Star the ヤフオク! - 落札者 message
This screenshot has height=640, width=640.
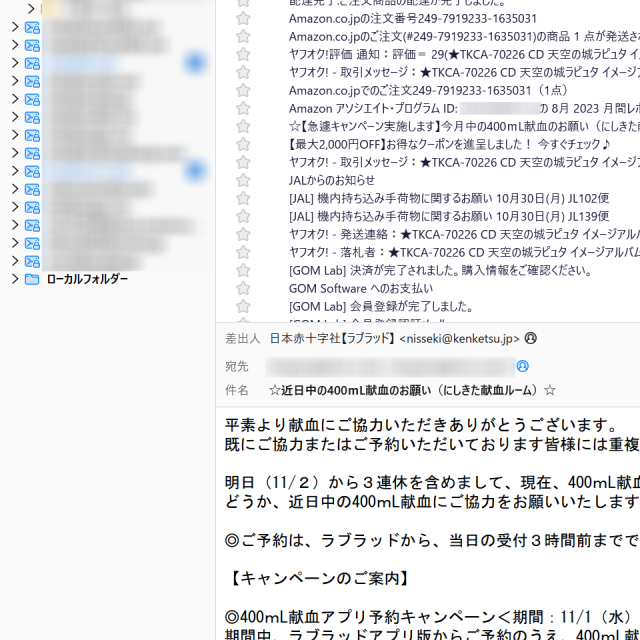tap(243, 252)
